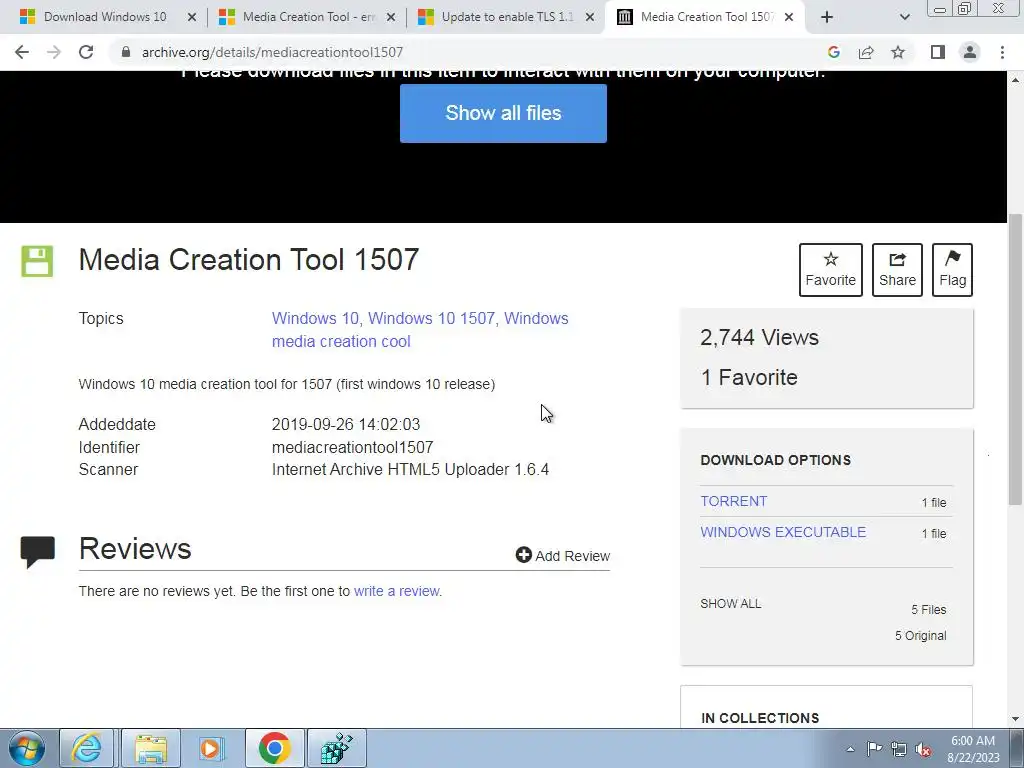Viewport: 1024px width, 768px height.
Task: Open the Chrome side panel icon
Action: (938, 52)
